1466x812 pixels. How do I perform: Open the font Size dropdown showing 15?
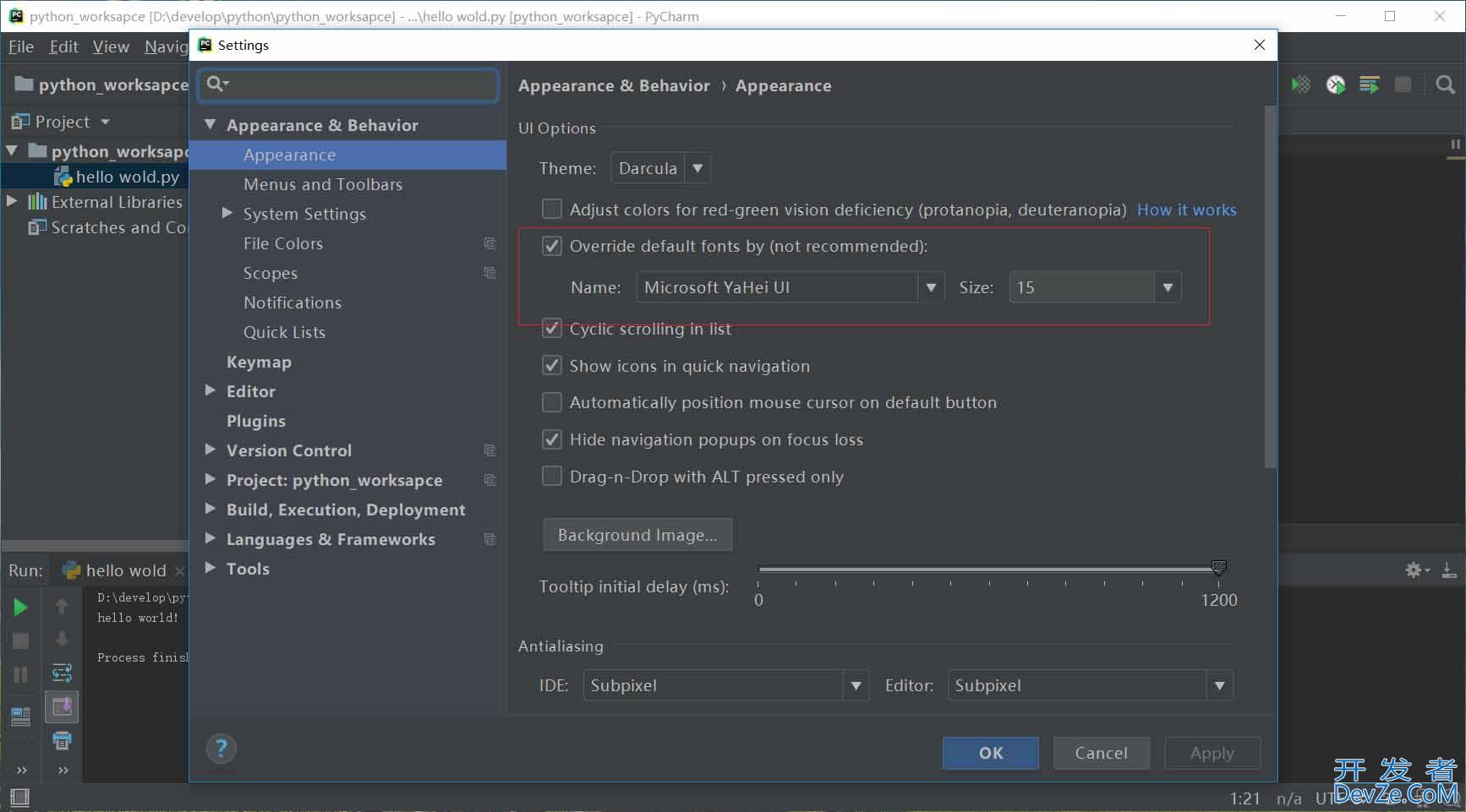1095,287
